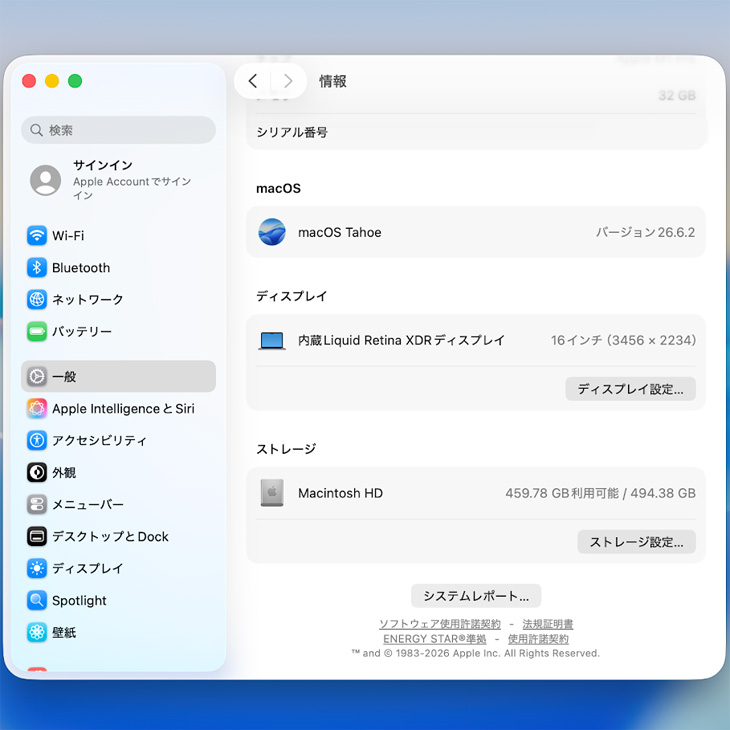Select アクセシビリティ label in sidebar
Screen dimensions: 730x730
point(99,440)
